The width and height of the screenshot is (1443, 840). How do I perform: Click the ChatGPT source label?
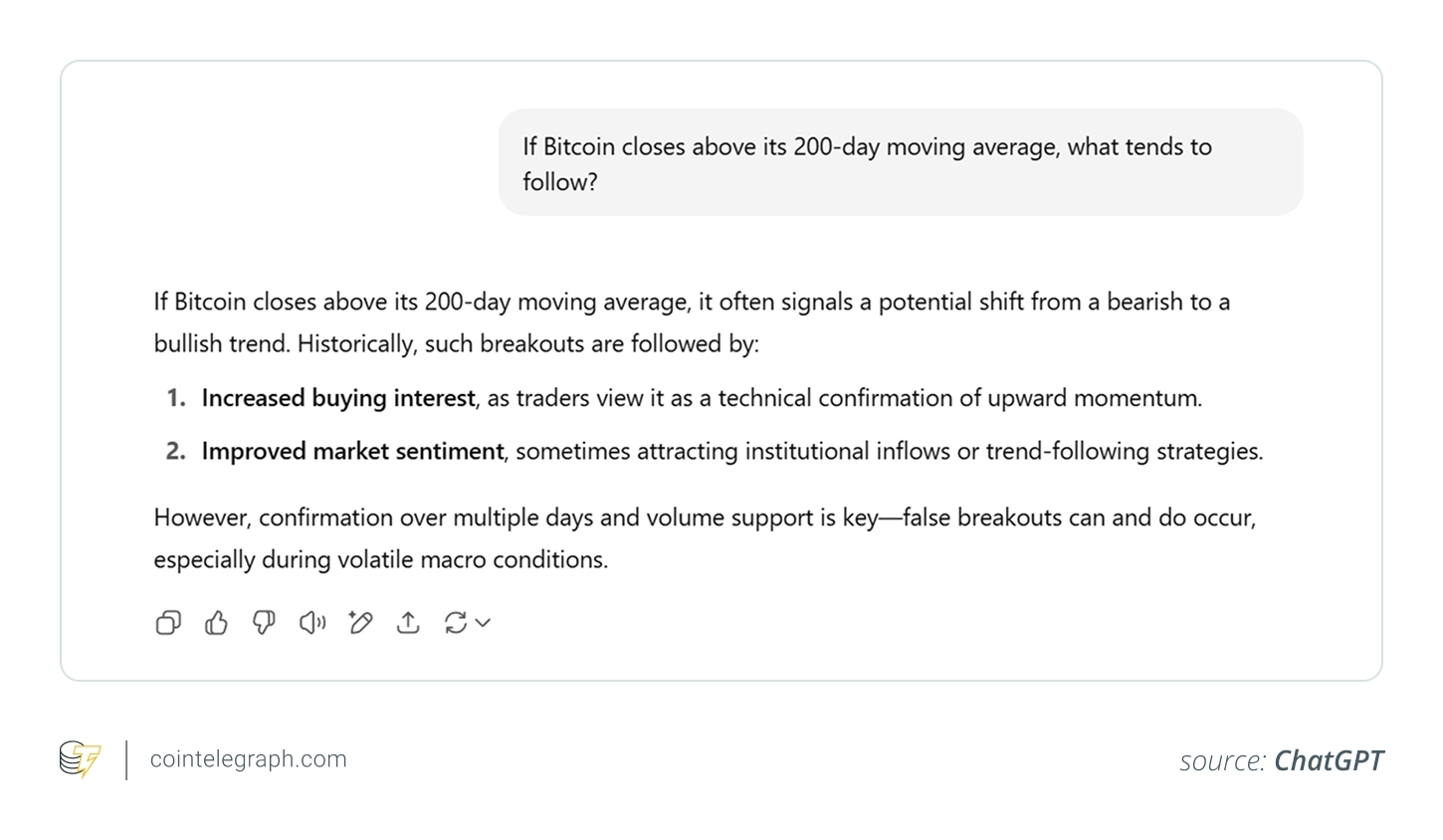1329,761
